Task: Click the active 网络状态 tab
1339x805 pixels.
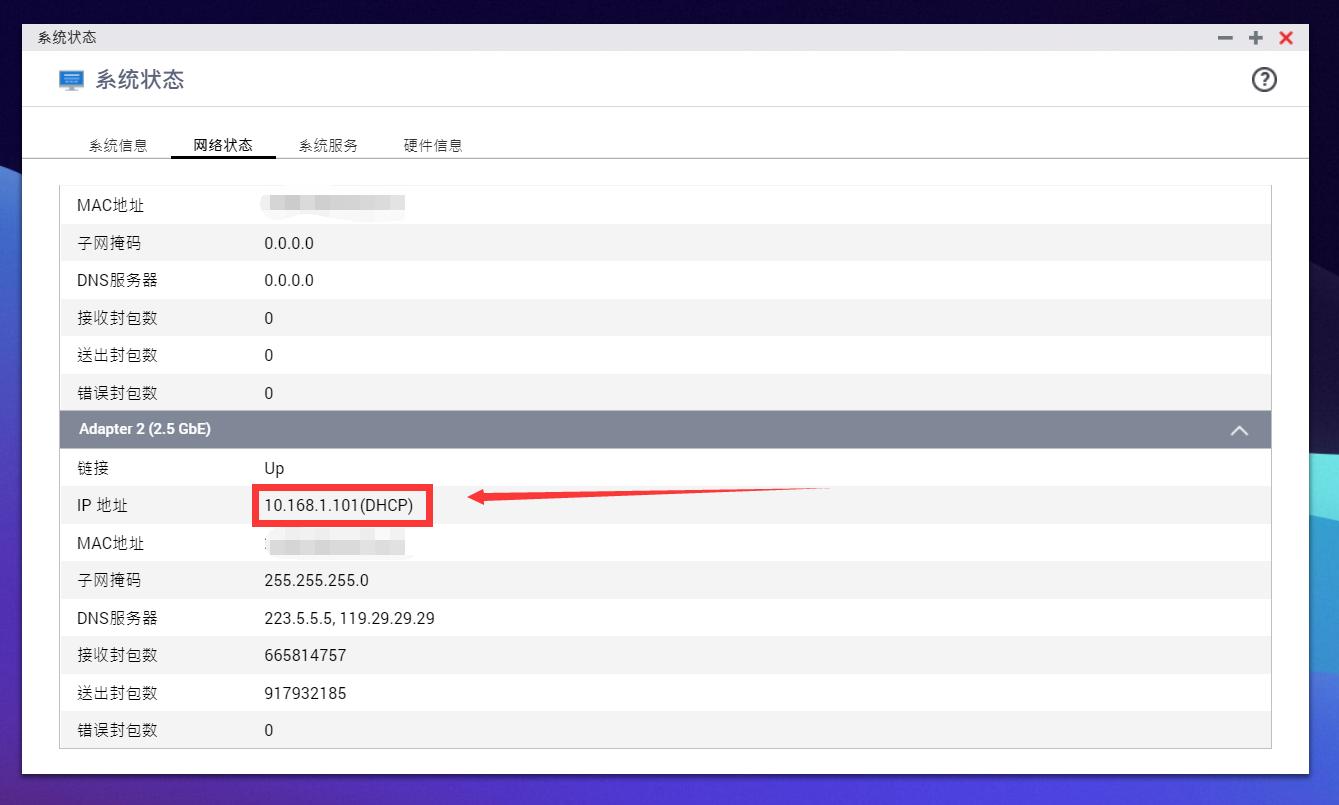Action: click(223, 144)
